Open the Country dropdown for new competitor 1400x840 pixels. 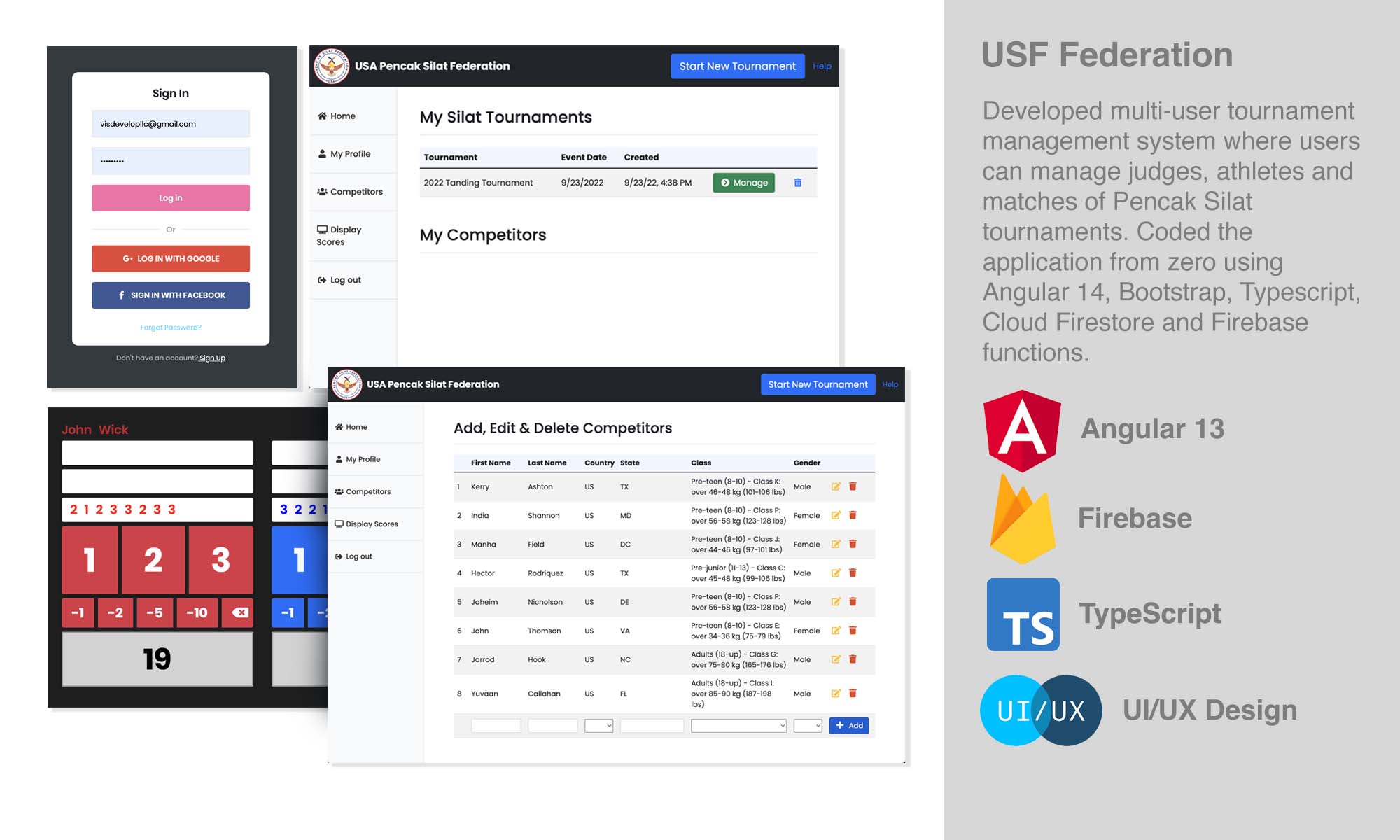596,725
